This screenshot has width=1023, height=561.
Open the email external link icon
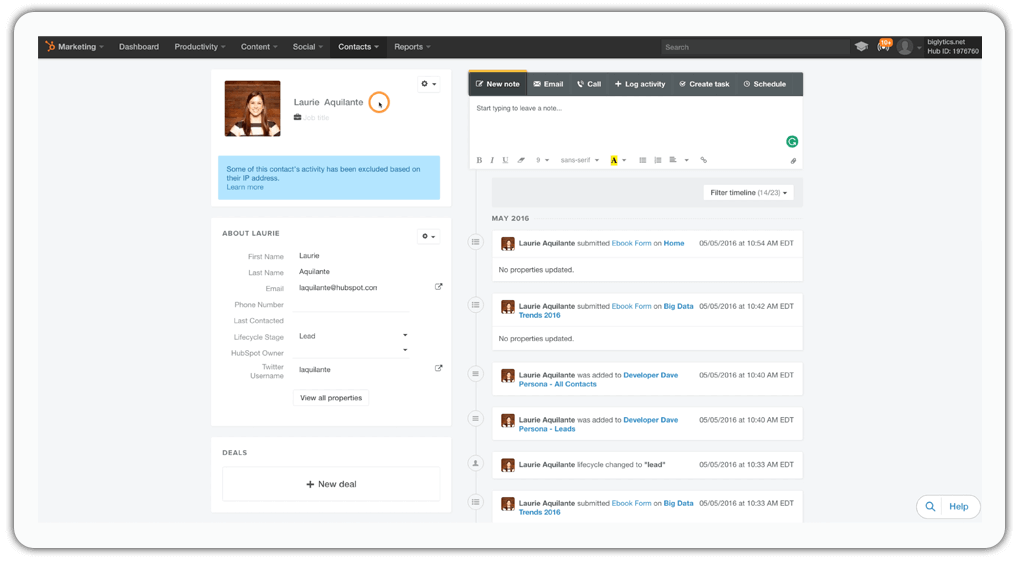point(438,286)
